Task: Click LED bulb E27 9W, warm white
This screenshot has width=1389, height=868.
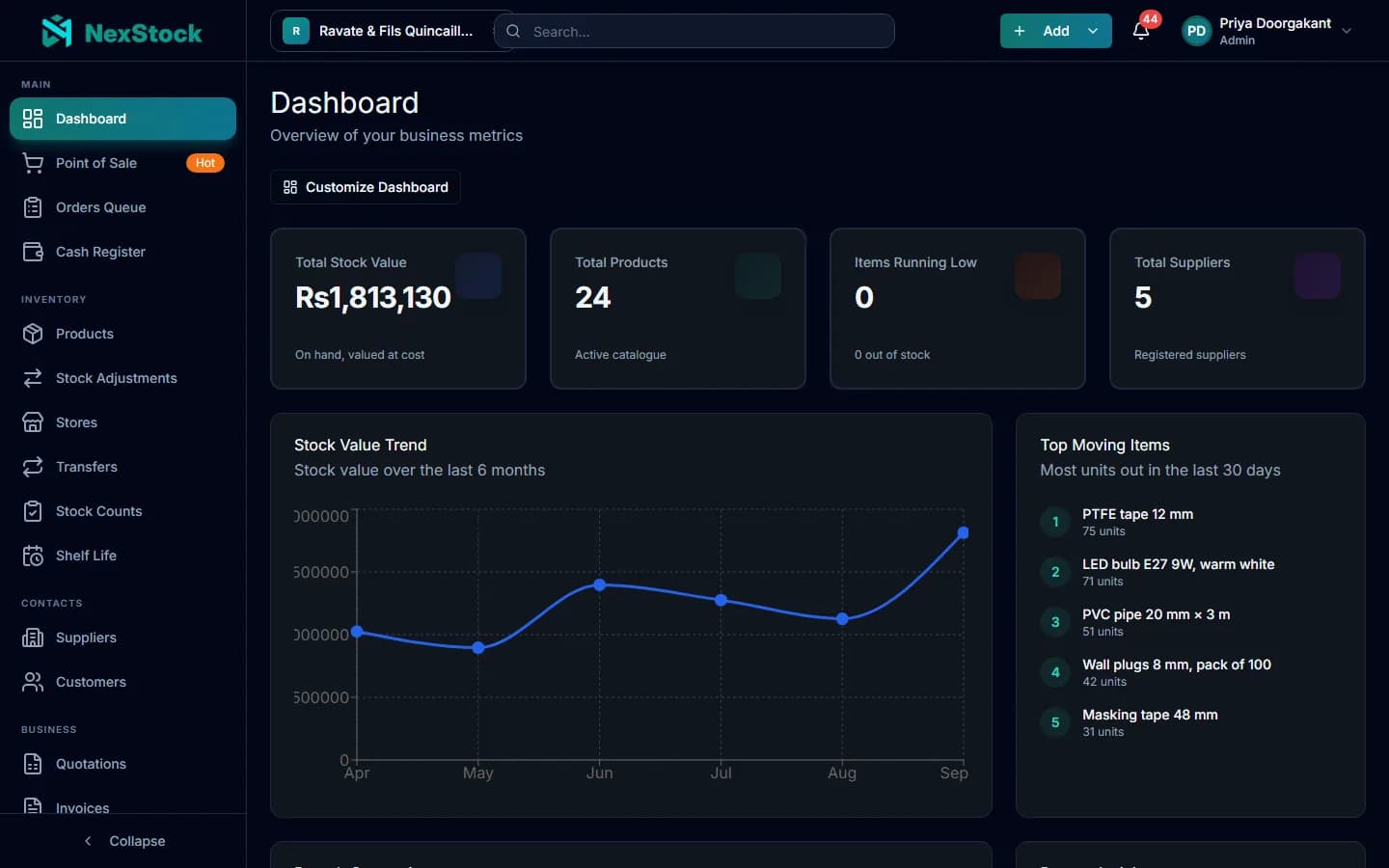Action: click(x=1191, y=572)
